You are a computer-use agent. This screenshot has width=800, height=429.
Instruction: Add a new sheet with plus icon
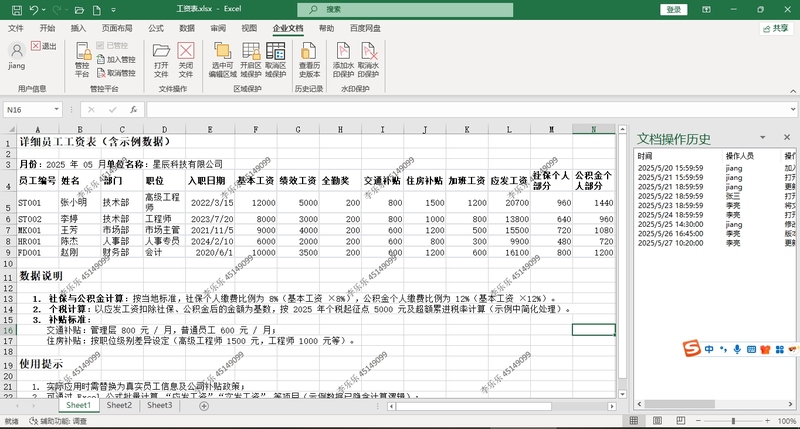click(204, 406)
